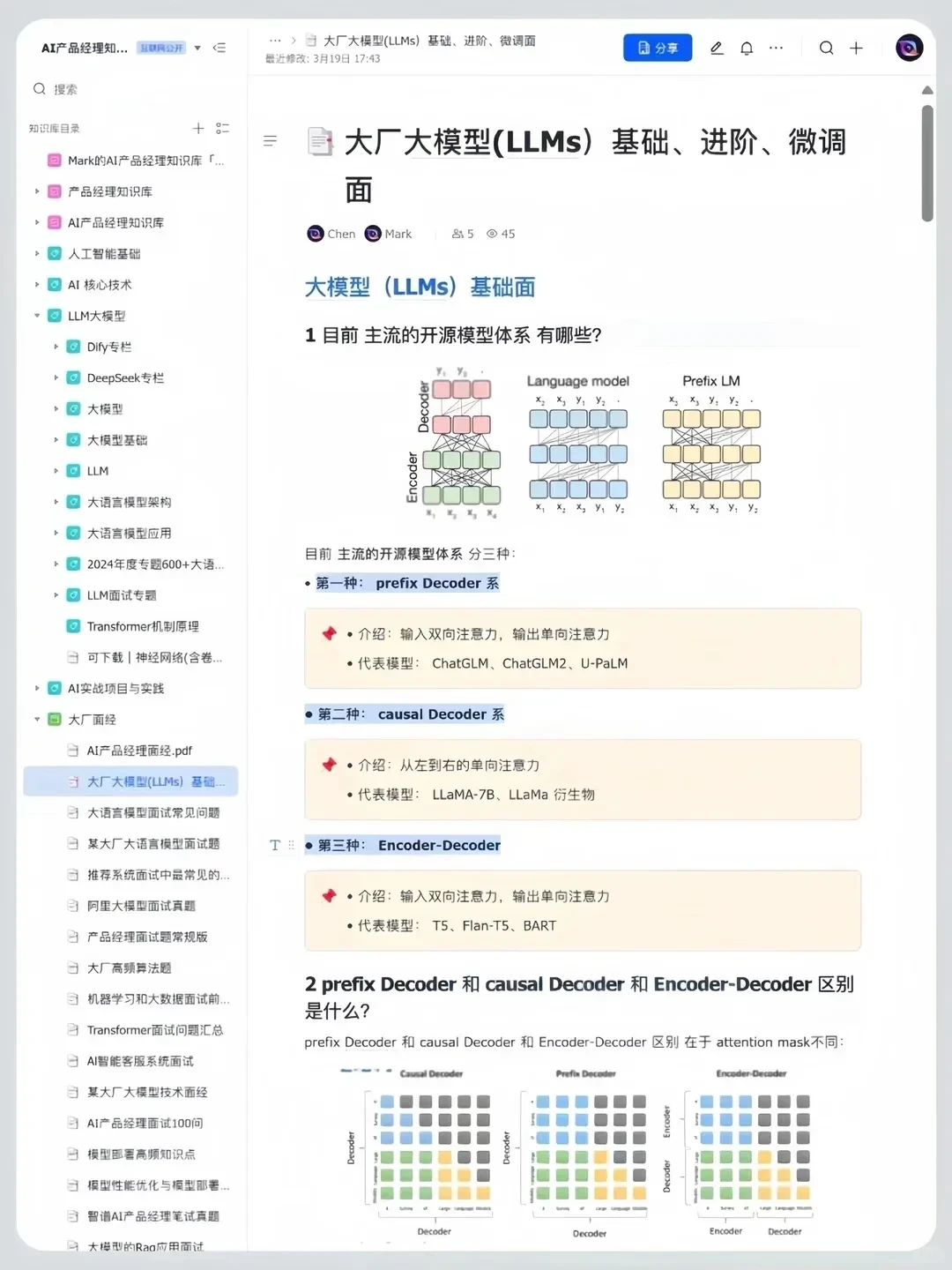Open the document outline icon beside the title
Image resolution: width=952 pixels, height=1270 pixels.
(271, 141)
